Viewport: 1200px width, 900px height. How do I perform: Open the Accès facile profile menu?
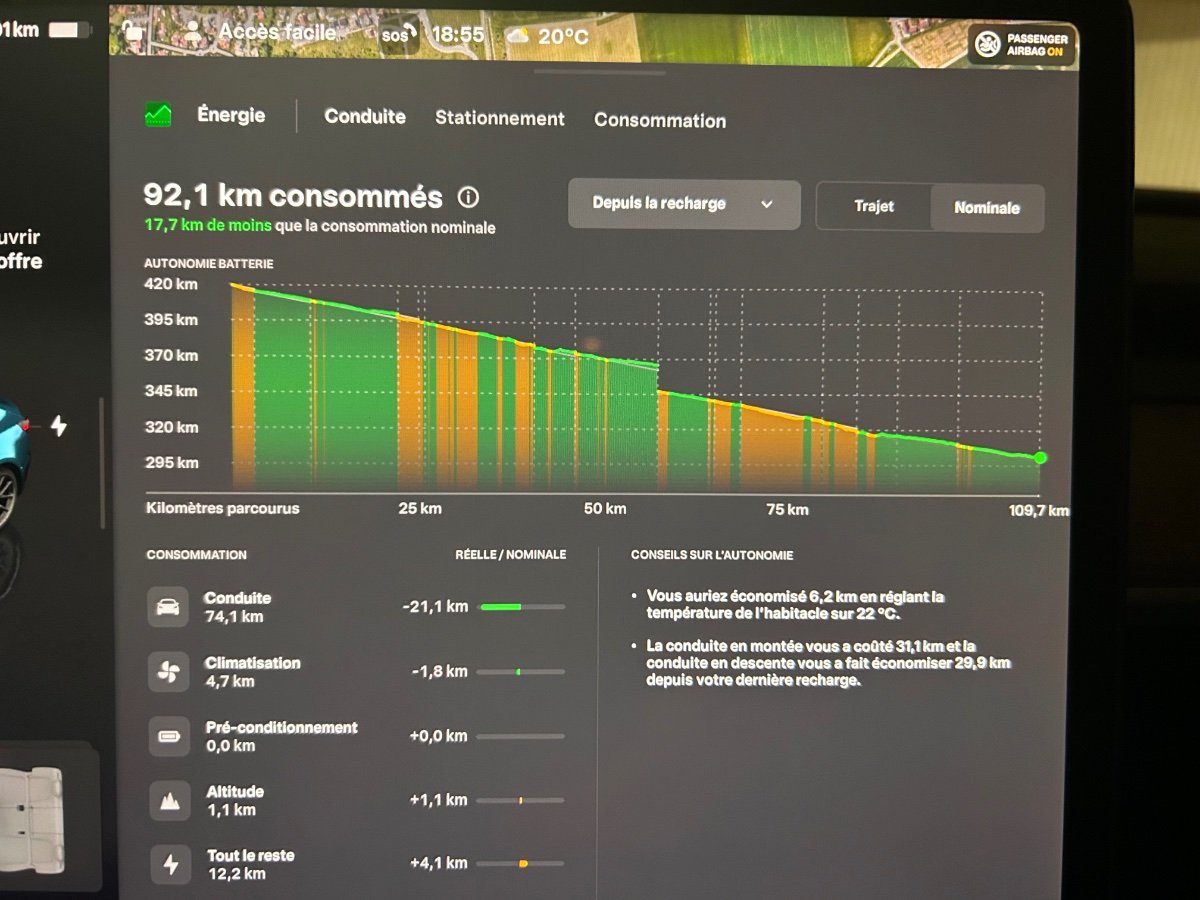pos(261,32)
